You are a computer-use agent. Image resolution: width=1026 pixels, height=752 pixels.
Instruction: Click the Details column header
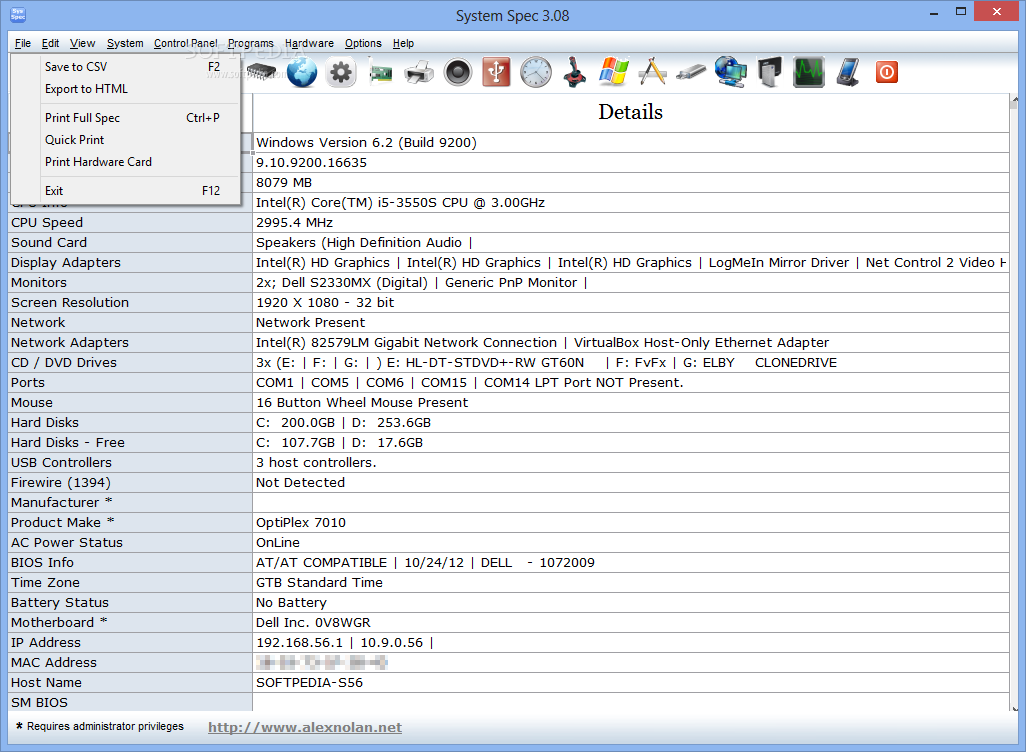coord(631,113)
